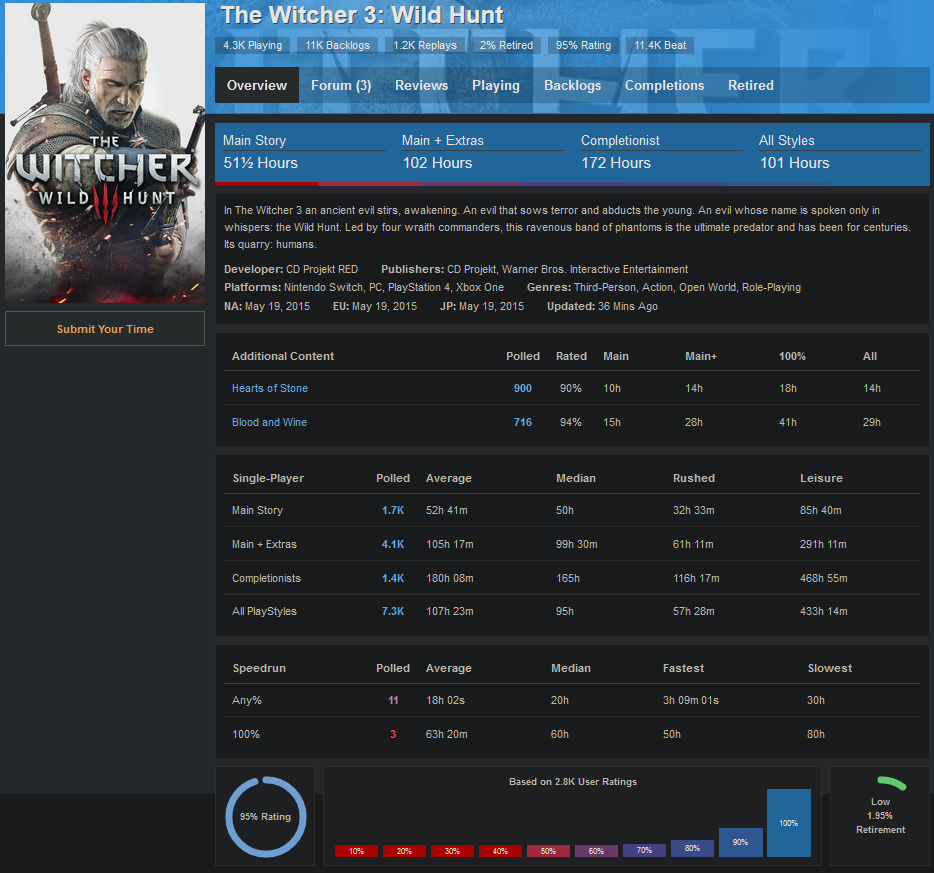Switch to the Forum (3) tab
This screenshot has width=934, height=873.
pos(341,85)
